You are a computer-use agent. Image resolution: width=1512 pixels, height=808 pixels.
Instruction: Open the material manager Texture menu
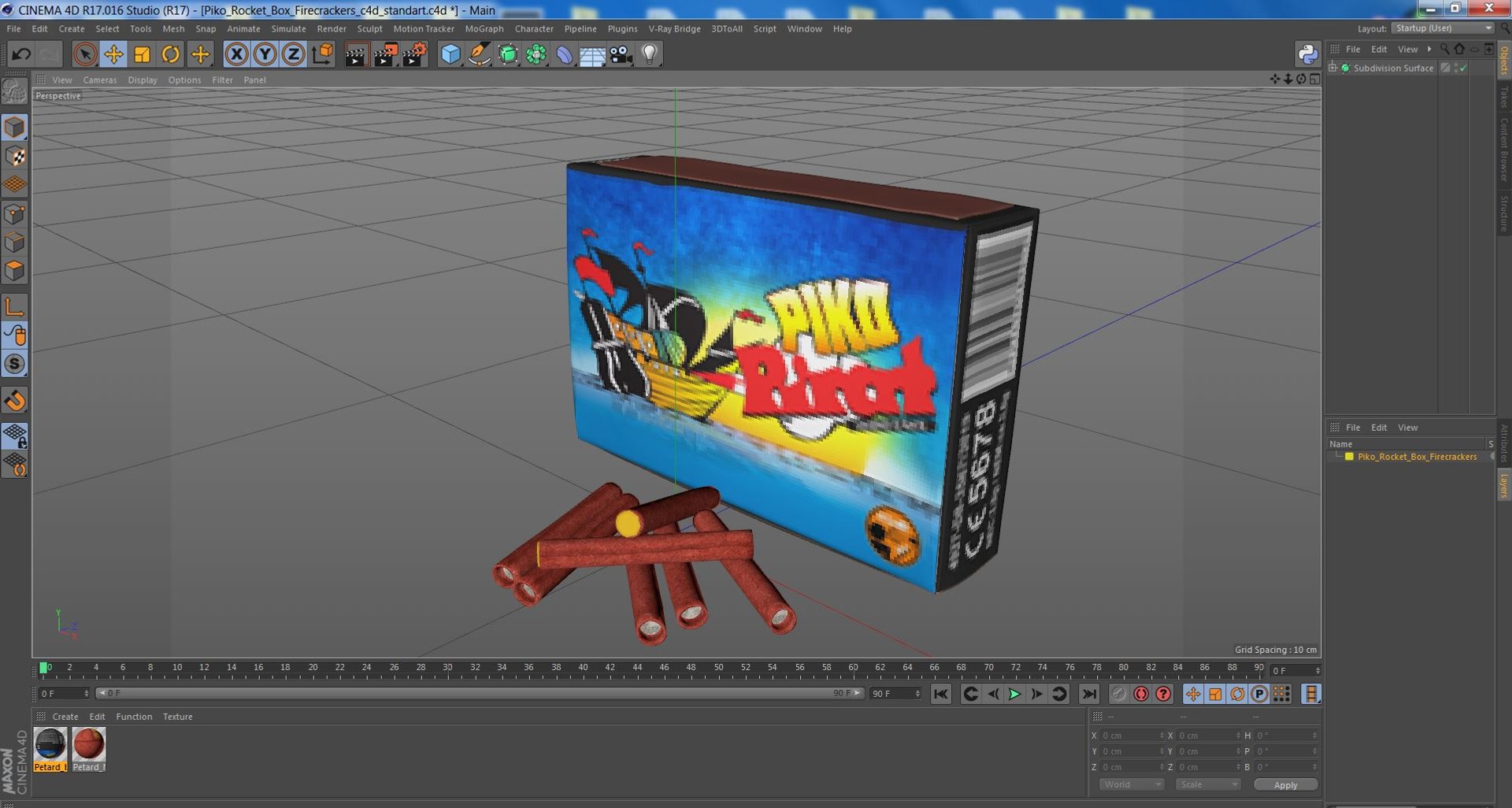(x=177, y=717)
